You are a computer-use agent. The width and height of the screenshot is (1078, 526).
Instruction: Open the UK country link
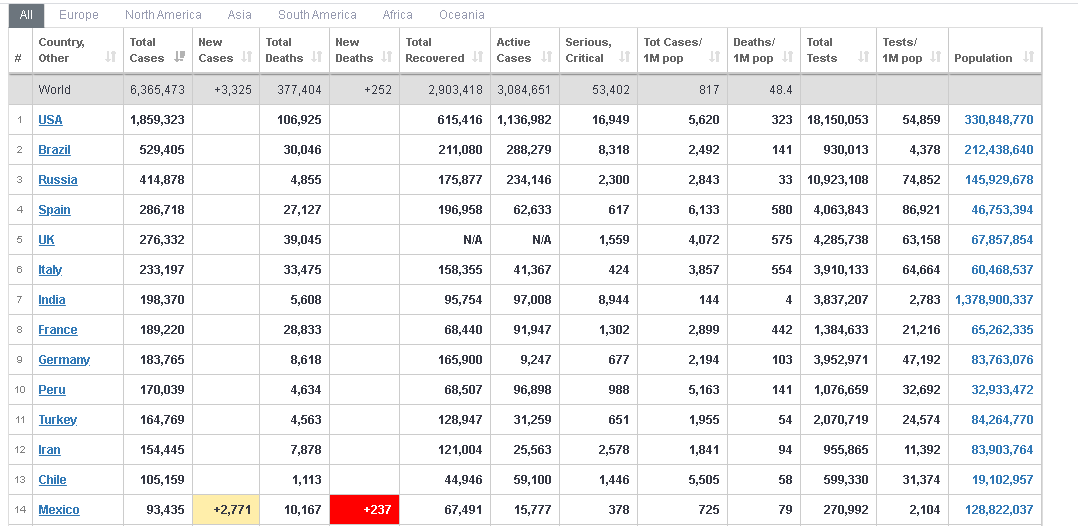tap(47, 240)
